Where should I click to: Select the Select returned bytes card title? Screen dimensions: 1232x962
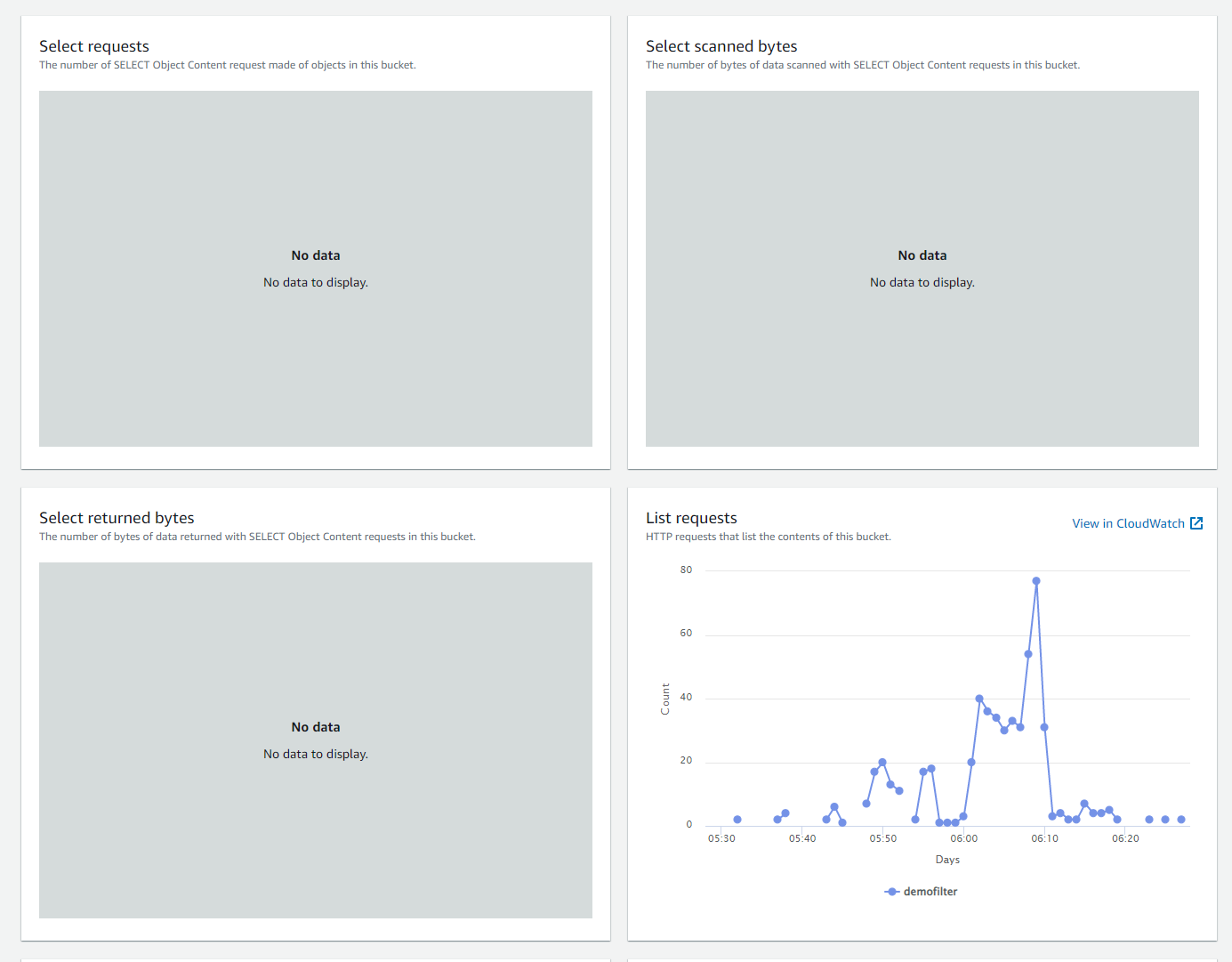[117, 518]
